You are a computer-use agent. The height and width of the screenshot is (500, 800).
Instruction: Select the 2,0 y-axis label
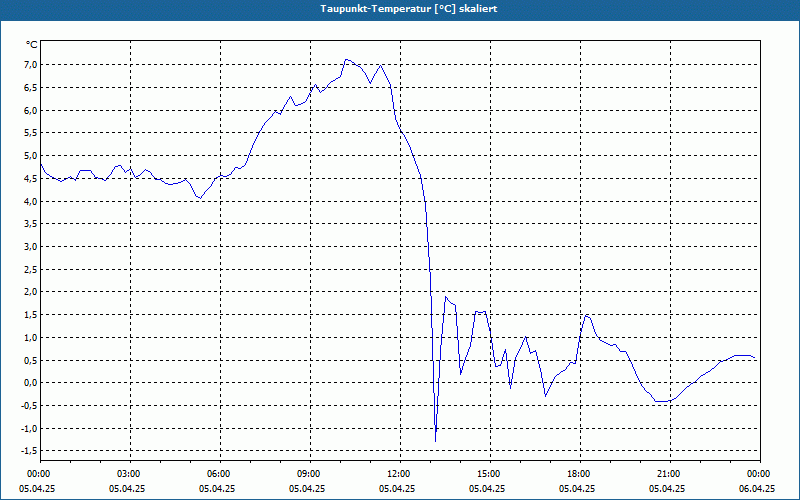[30, 292]
